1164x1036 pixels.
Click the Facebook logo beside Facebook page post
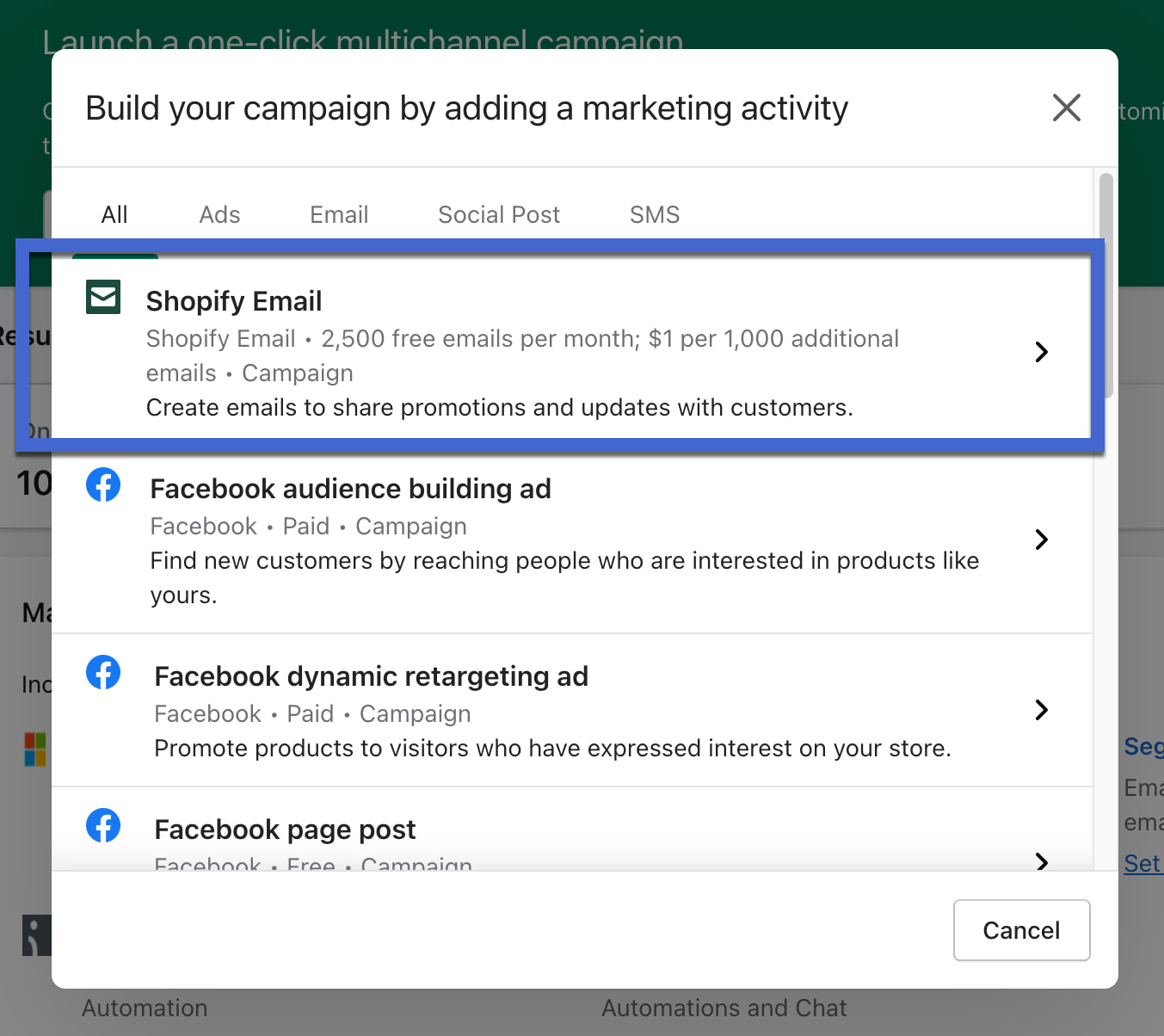point(103,826)
